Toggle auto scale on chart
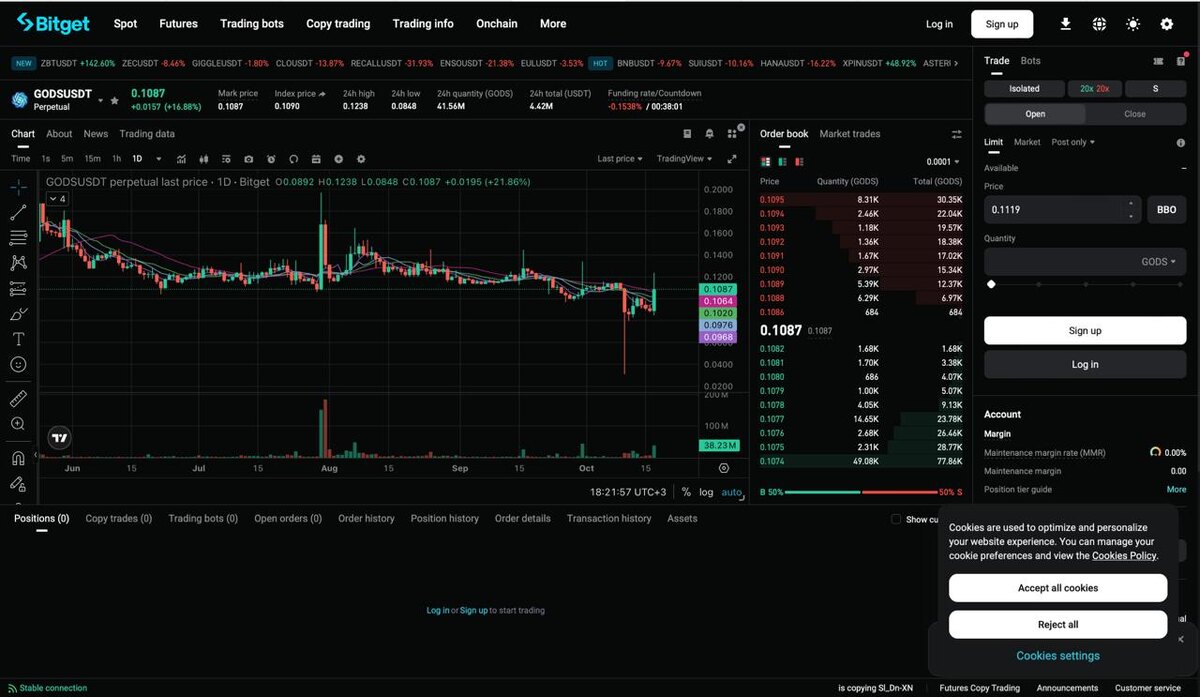The width and height of the screenshot is (1200, 697). (x=732, y=492)
